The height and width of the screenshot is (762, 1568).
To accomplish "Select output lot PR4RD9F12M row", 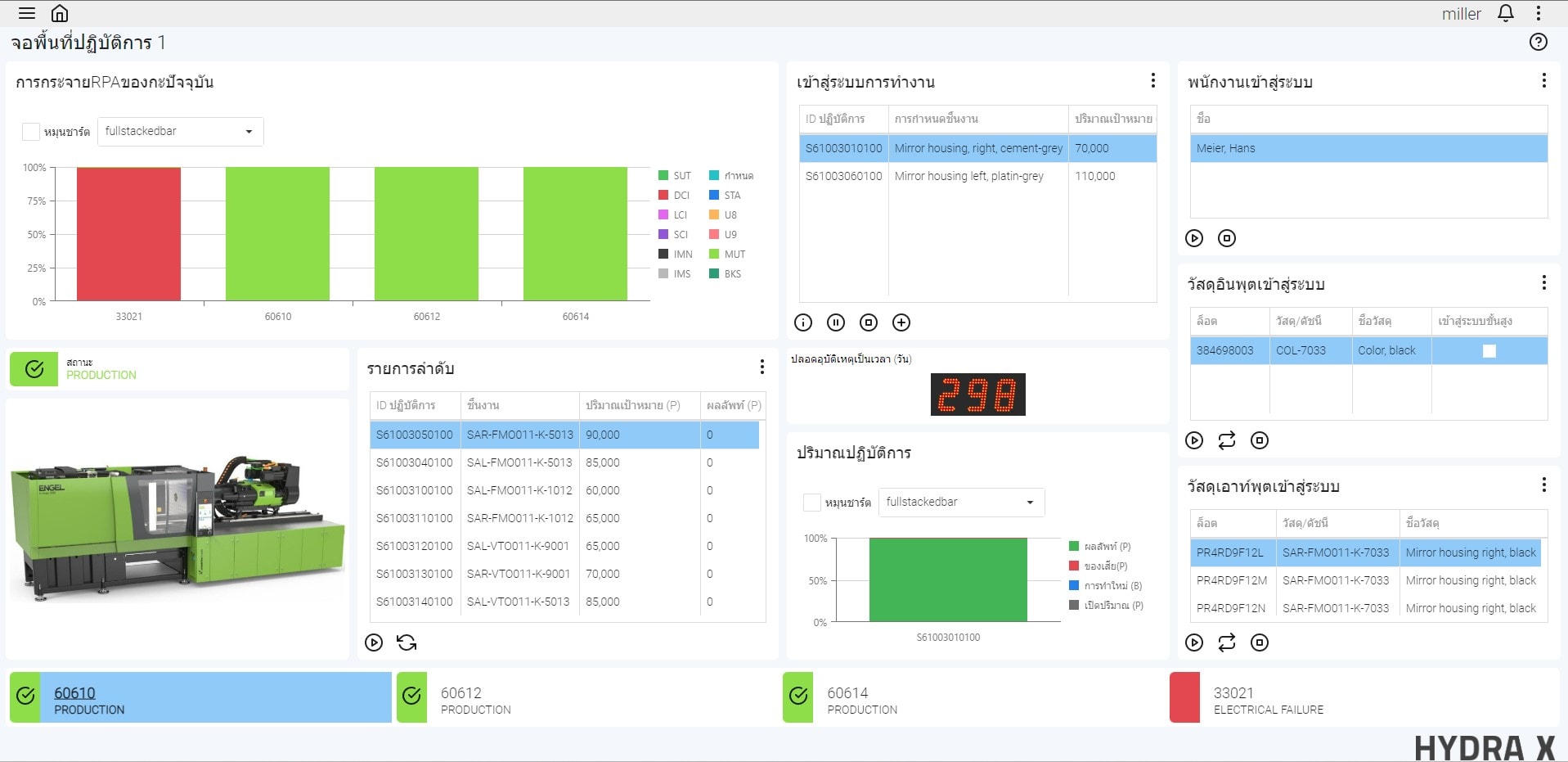I will 1366,580.
